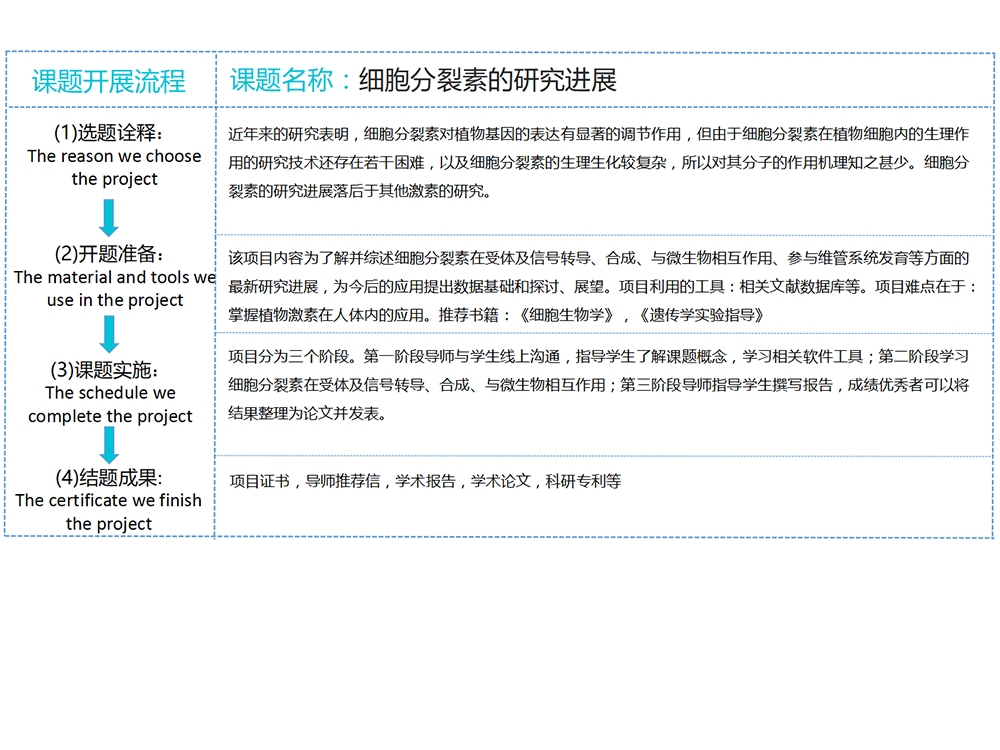Click the book title 《细胞生物学》
The width and height of the screenshot is (1000, 750).
(x=565, y=315)
